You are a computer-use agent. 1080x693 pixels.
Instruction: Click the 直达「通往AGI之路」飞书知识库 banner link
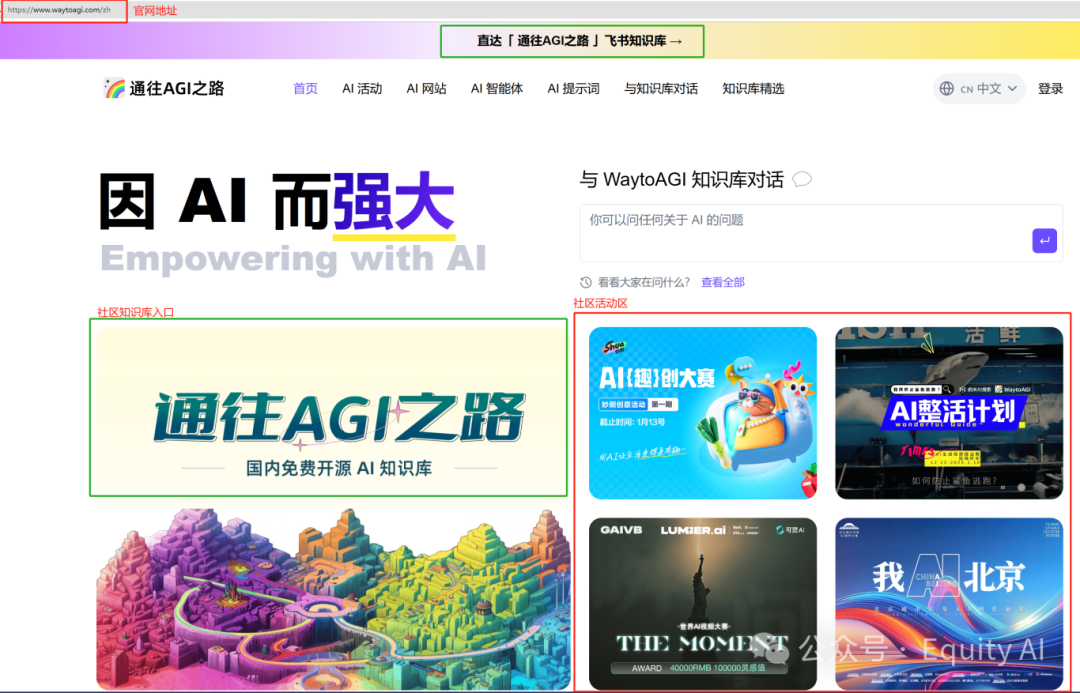tap(579, 41)
